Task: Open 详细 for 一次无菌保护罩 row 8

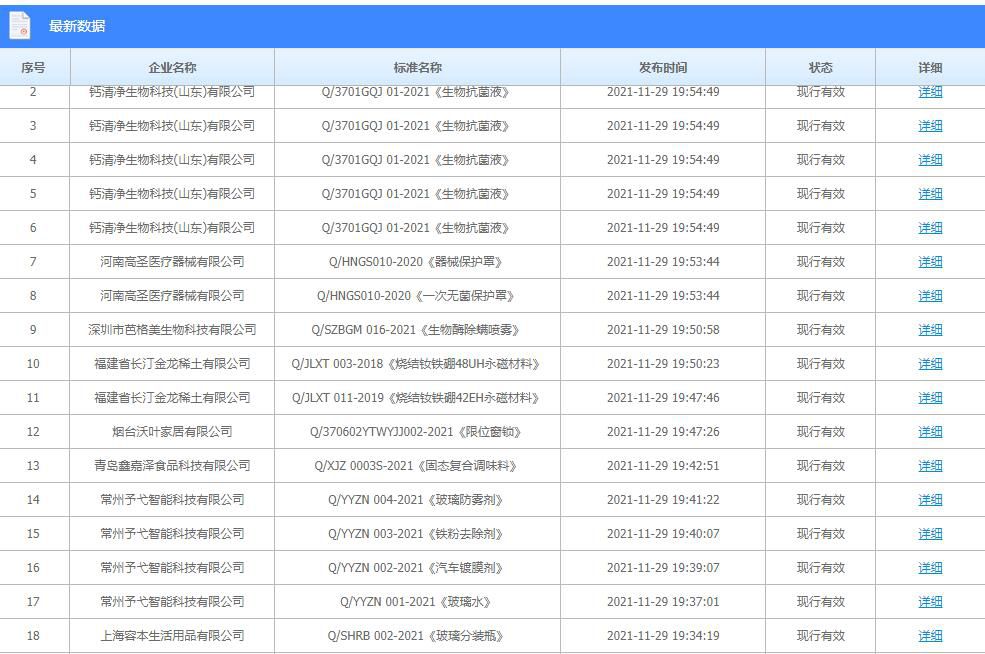Action: coord(929,296)
